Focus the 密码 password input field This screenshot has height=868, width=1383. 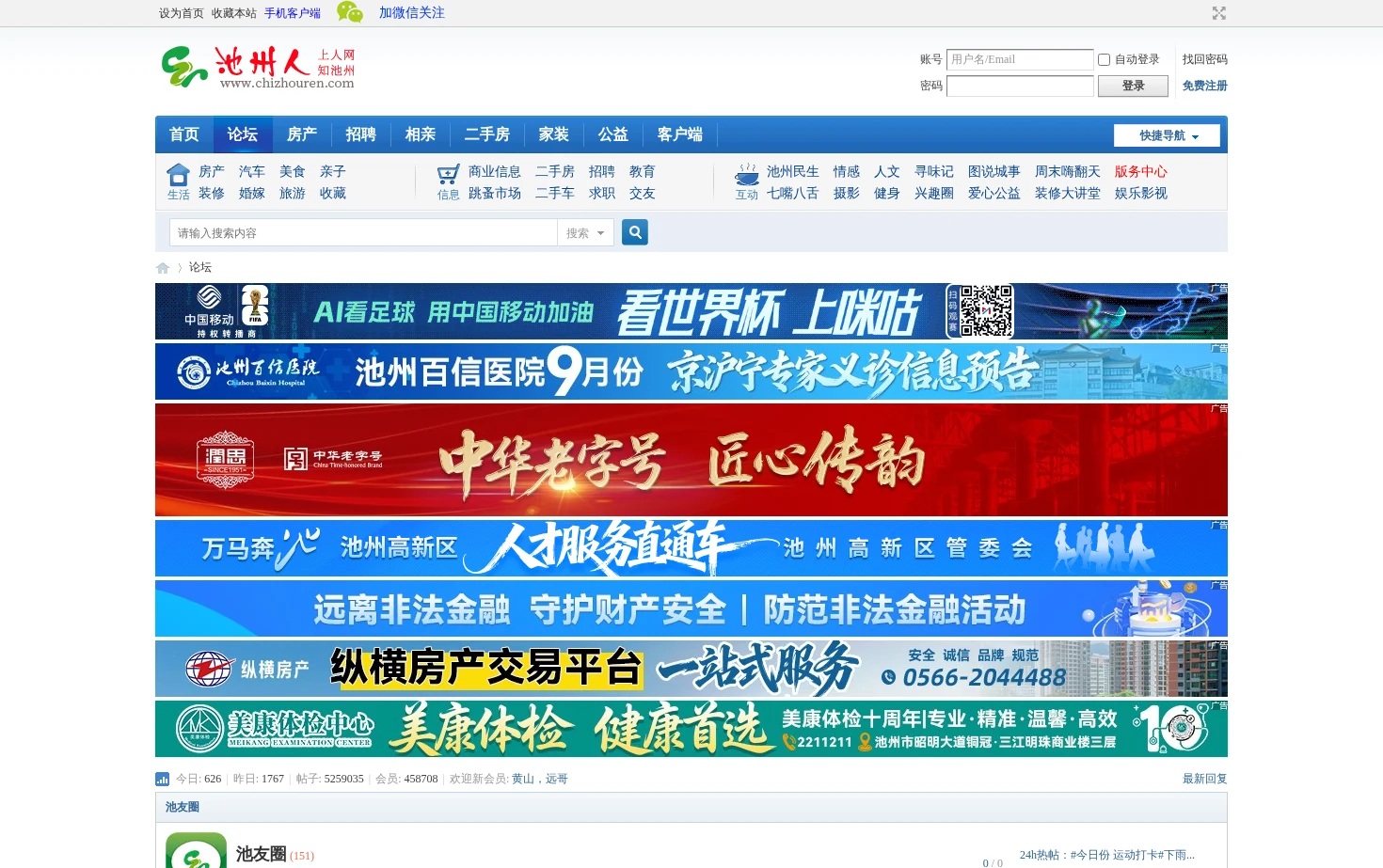1020,86
